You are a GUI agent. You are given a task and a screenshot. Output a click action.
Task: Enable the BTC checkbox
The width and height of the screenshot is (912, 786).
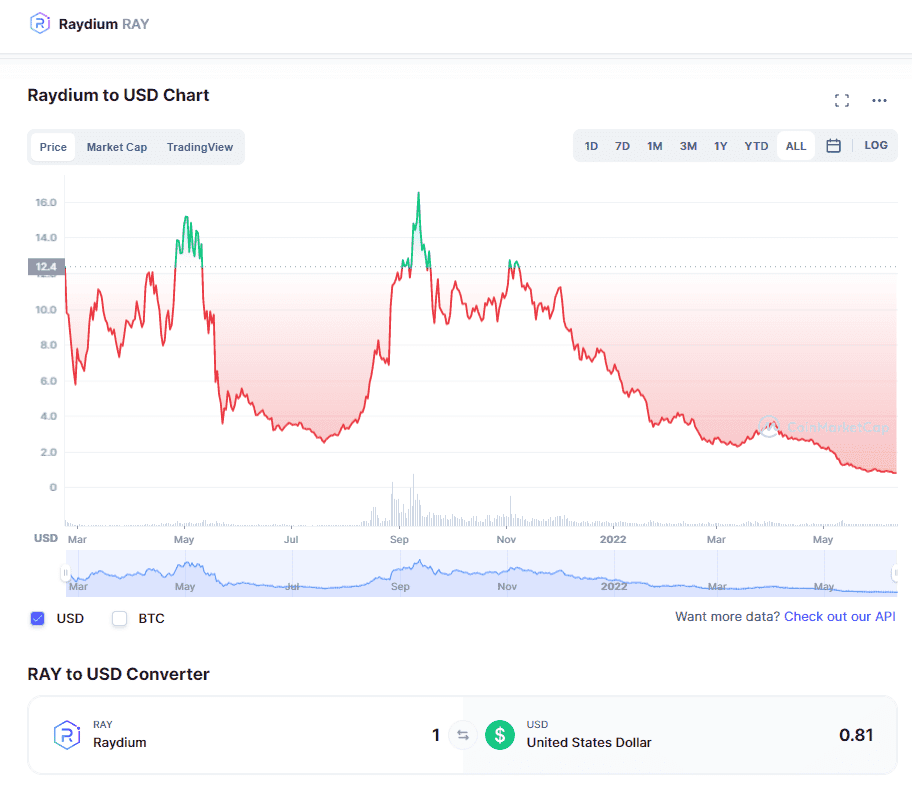click(x=120, y=618)
